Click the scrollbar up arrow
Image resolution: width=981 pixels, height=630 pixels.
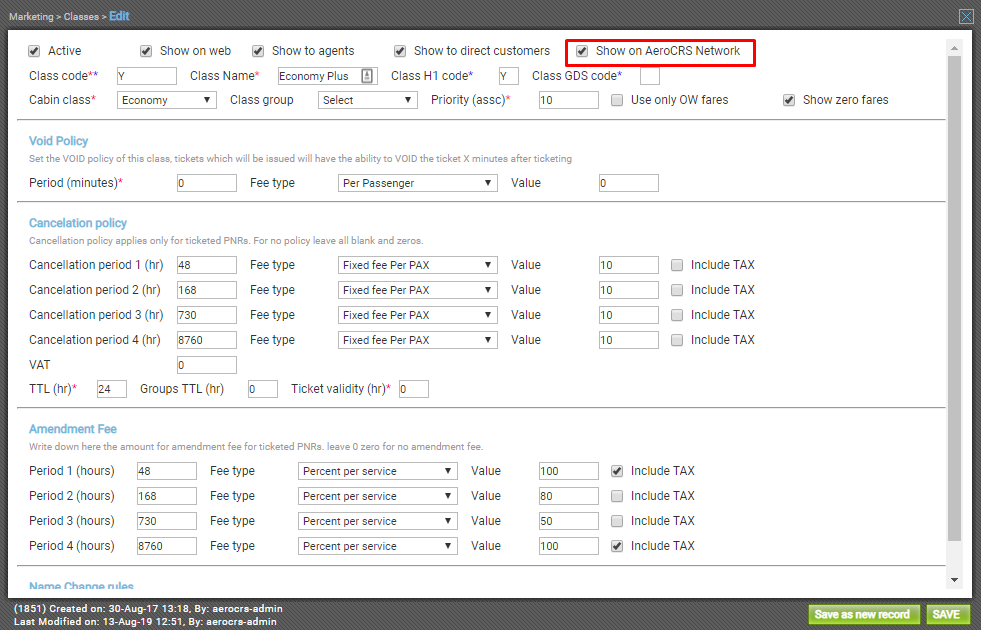coord(954,47)
